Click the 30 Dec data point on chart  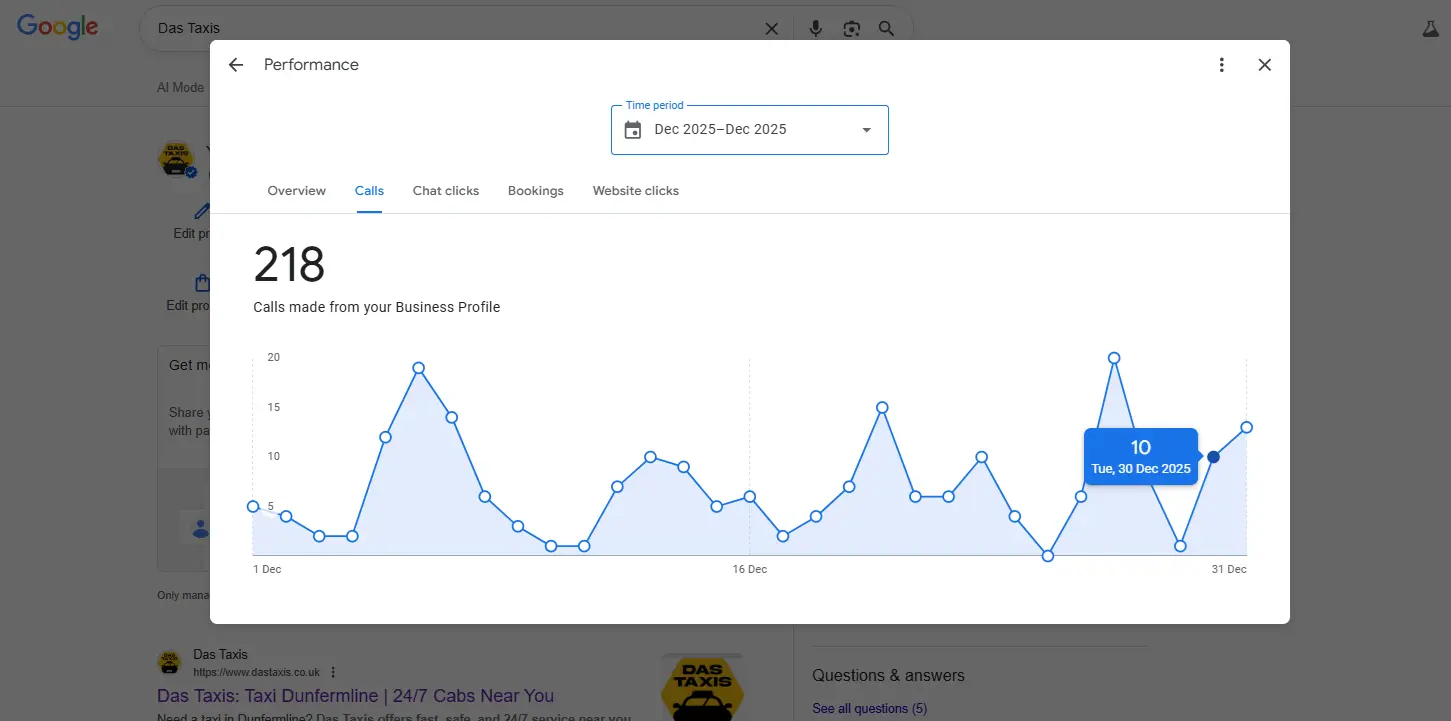tap(1213, 457)
